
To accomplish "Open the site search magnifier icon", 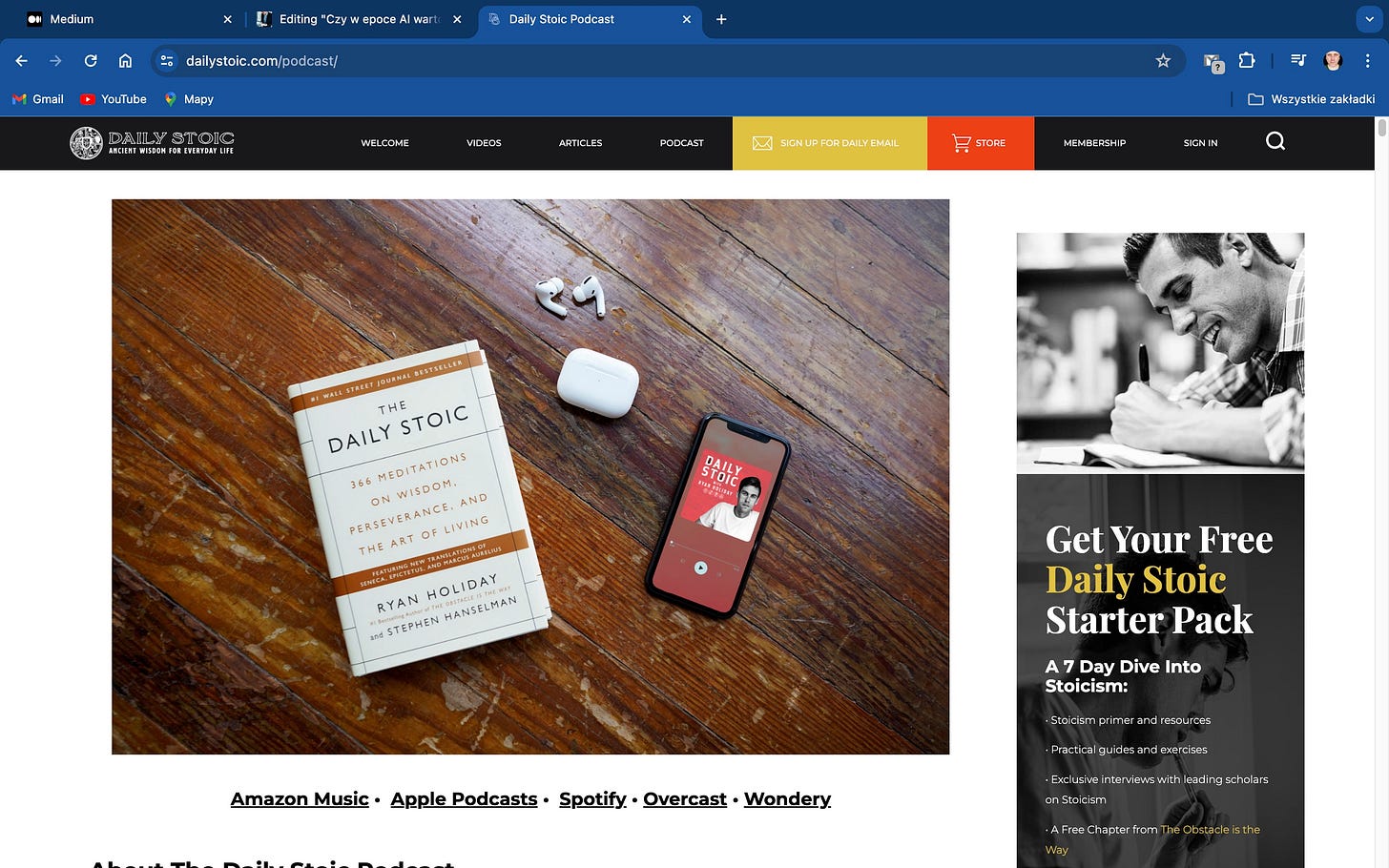I will coord(1275,141).
